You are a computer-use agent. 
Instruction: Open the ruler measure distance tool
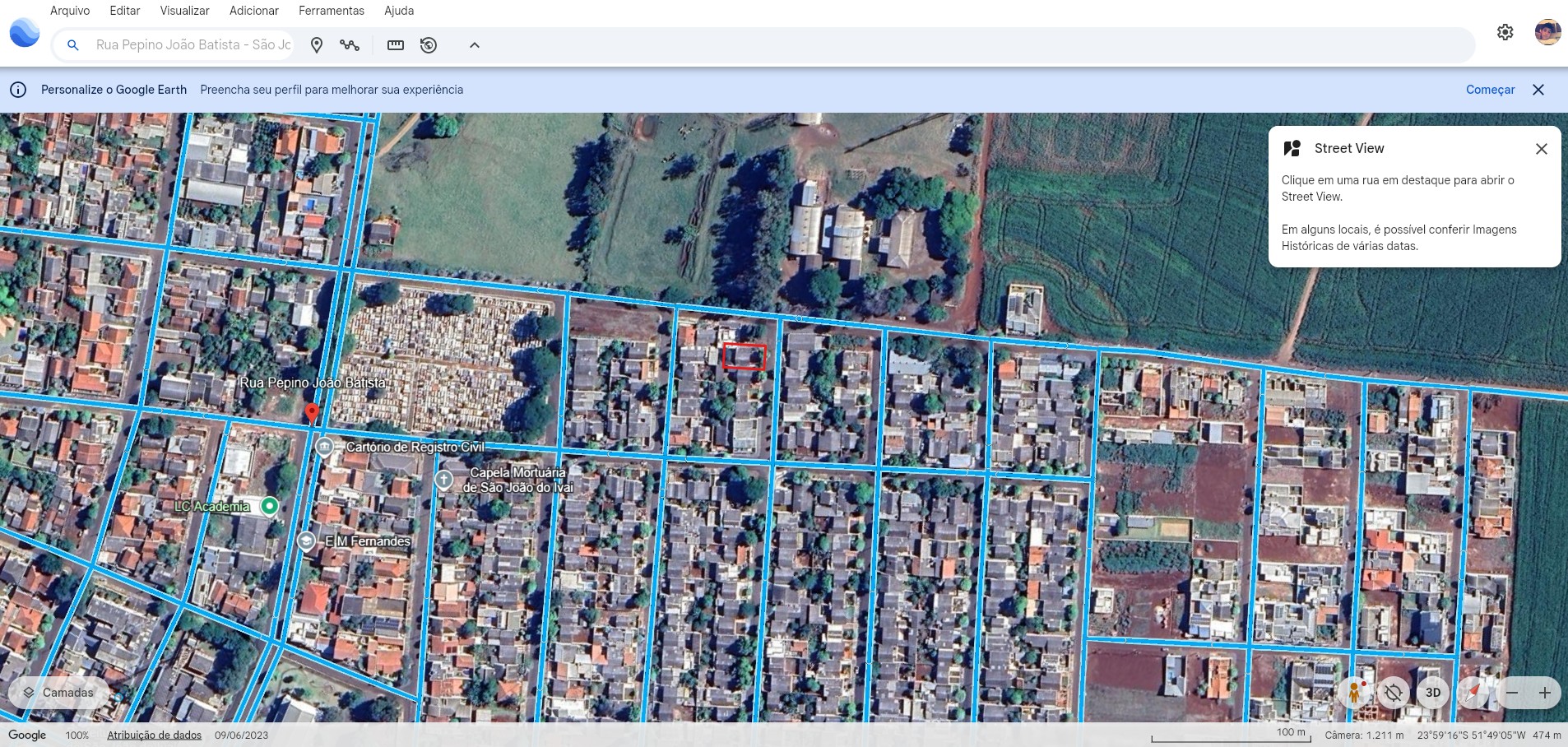(x=396, y=45)
